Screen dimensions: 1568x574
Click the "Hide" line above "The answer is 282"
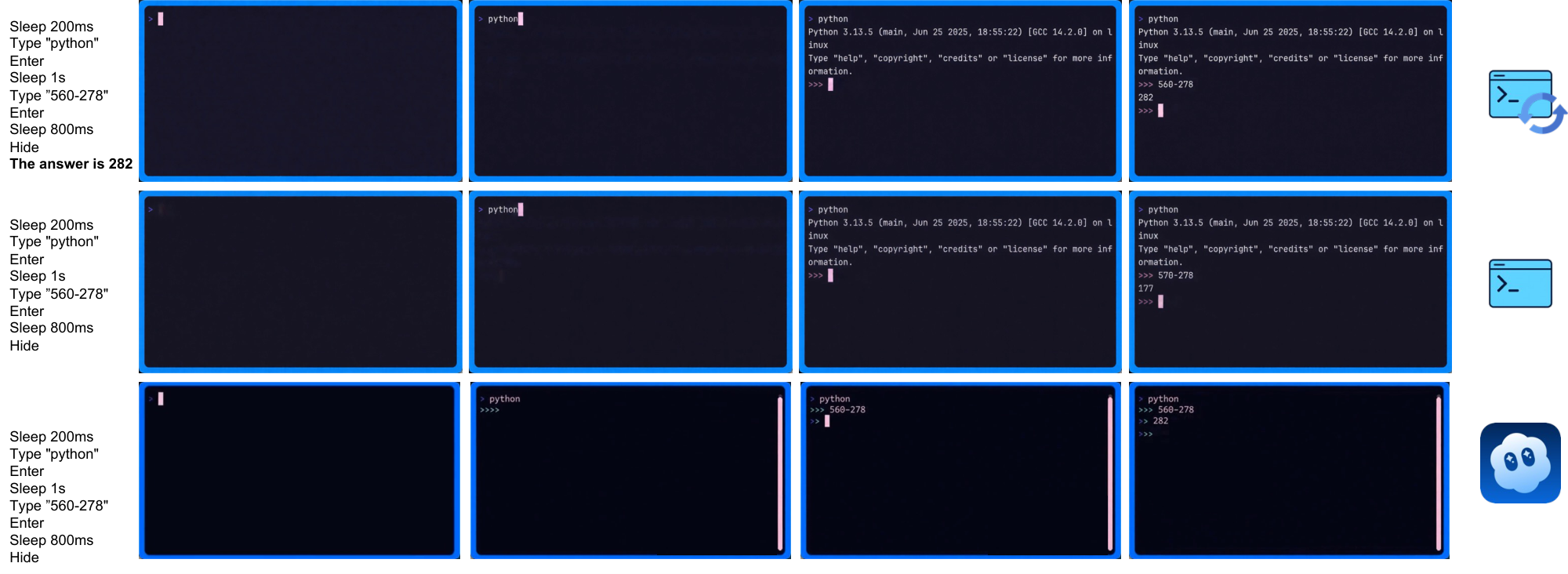coord(24,147)
